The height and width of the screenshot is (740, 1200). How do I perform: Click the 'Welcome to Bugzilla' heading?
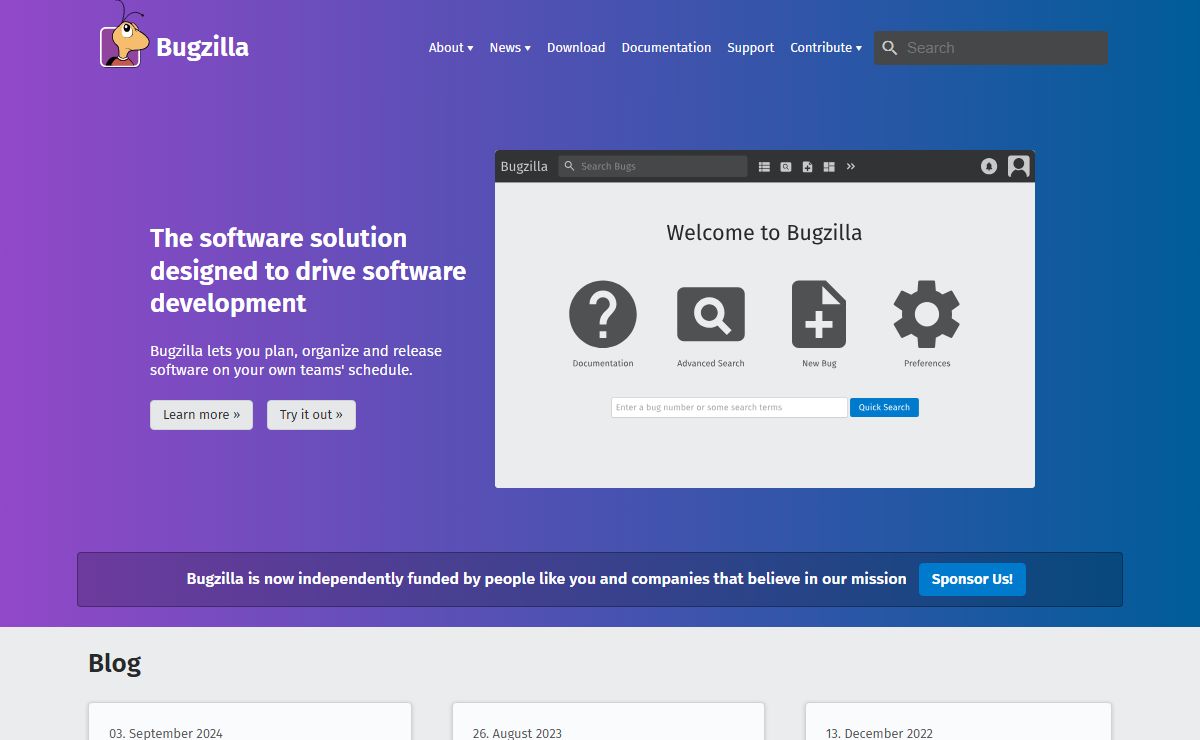764,233
